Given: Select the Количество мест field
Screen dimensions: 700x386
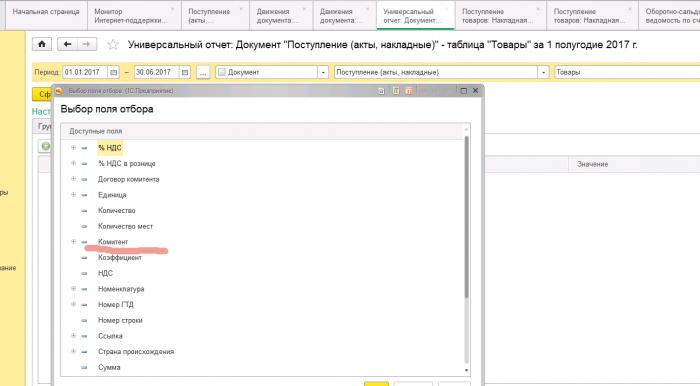Looking at the screenshot, I should [x=125, y=226].
